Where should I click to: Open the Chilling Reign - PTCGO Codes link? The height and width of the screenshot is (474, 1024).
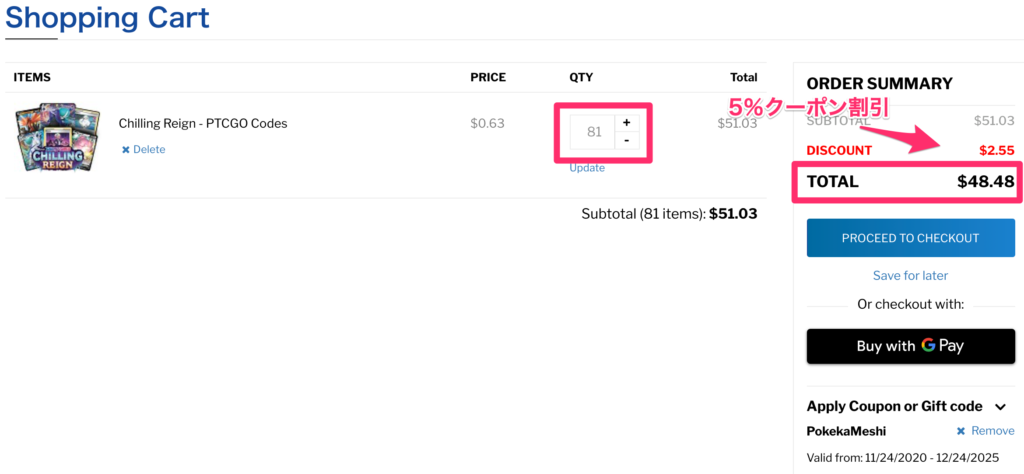(x=203, y=124)
